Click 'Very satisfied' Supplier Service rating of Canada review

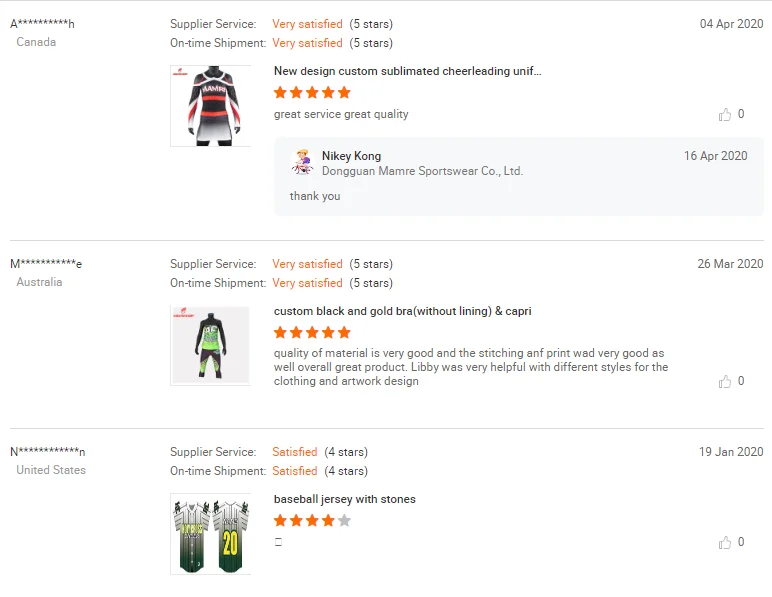coord(307,24)
